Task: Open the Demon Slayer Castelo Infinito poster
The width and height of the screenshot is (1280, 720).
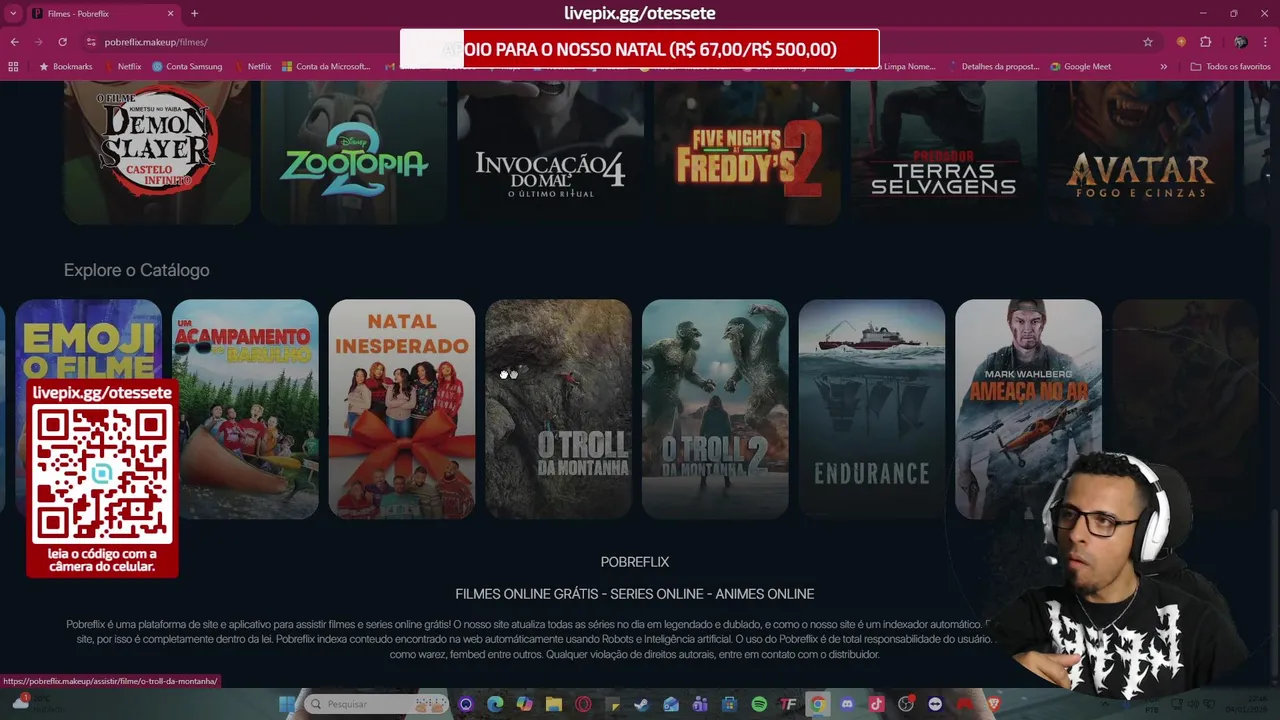Action: [157, 153]
